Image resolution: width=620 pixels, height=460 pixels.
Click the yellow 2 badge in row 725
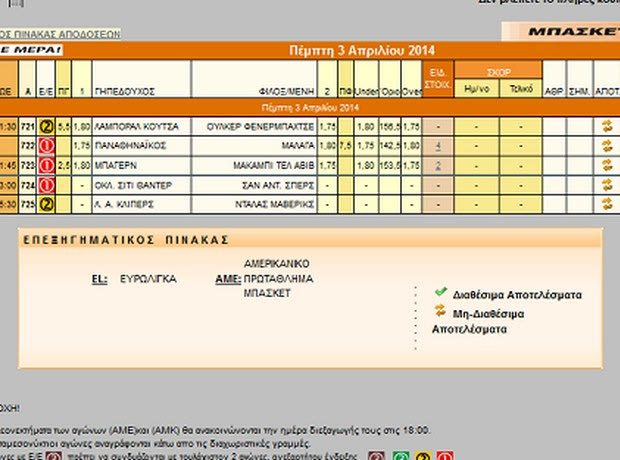pos(46,204)
